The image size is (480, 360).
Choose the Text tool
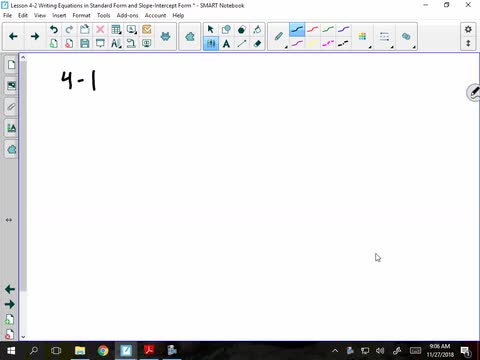tap(226, 43)
